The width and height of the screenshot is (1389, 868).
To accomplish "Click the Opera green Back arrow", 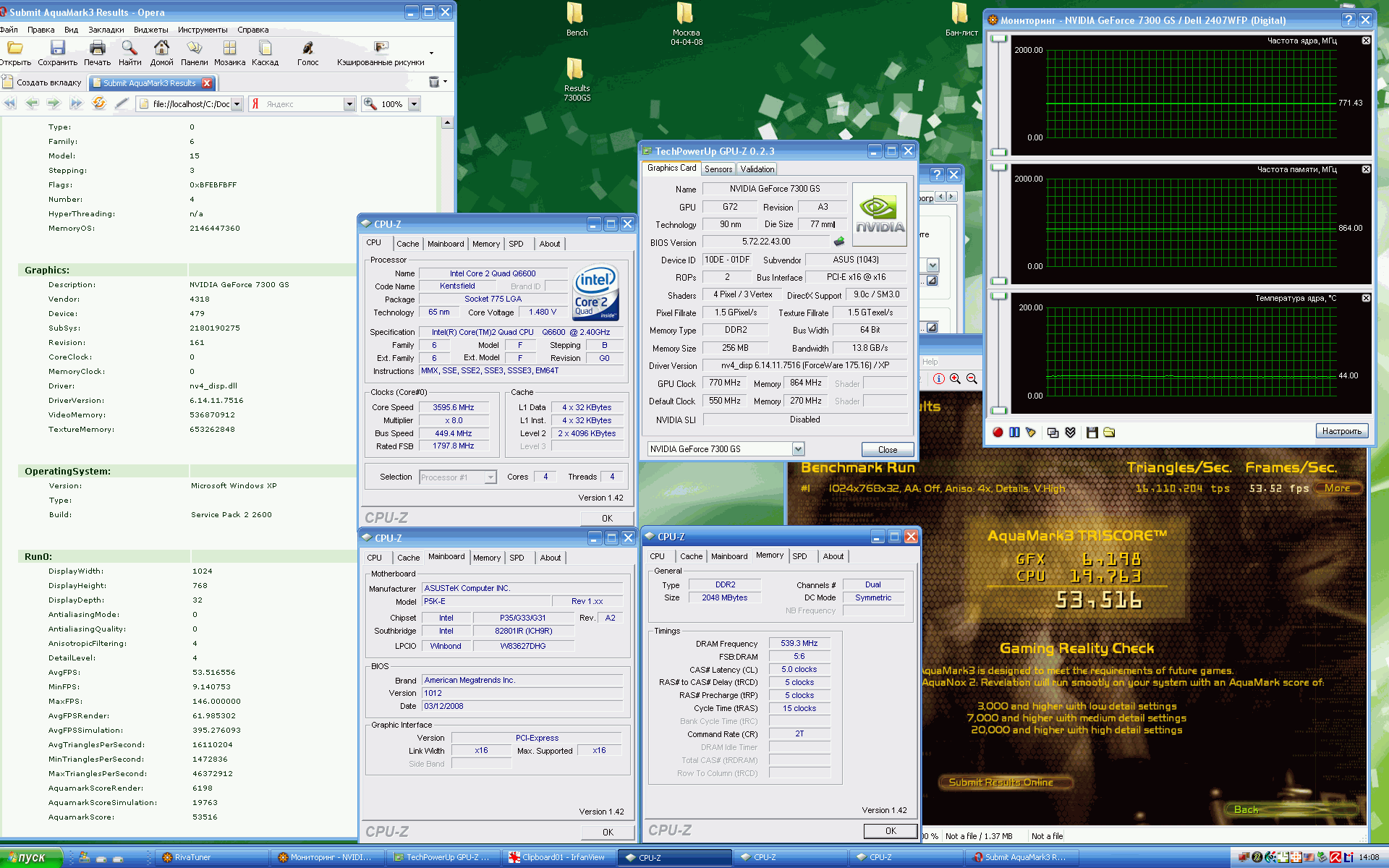I will pos(32,103).
